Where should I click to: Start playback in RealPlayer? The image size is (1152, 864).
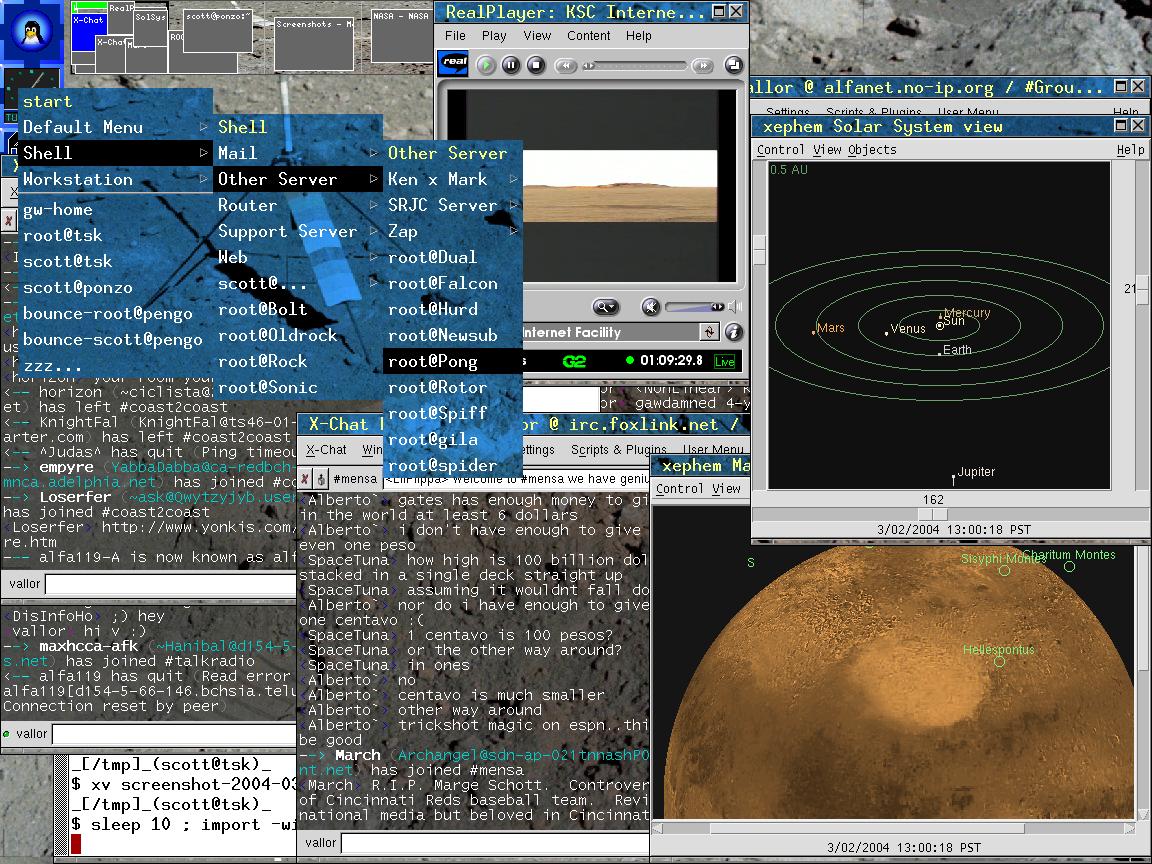tap(486, 65)
